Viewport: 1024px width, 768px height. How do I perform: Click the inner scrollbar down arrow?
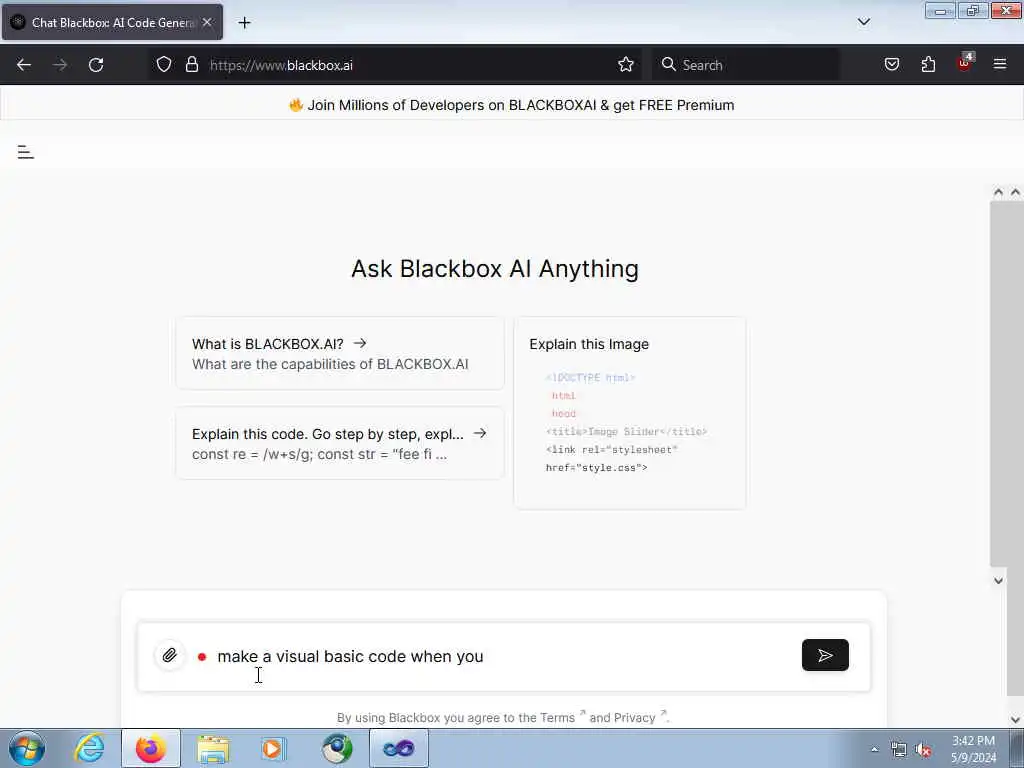tap(998, 581)
